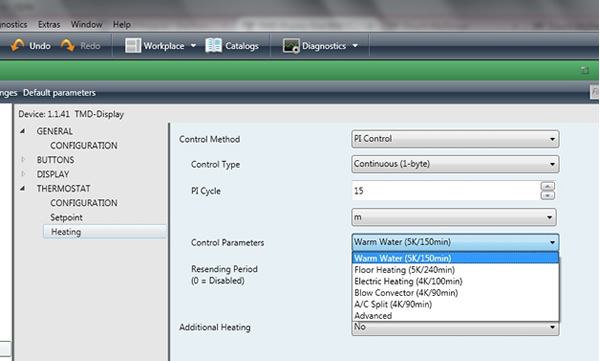This screenshot has width=600, height=361.
Task: Select the THERMOSTAT tree item
Action: point(64,188)
